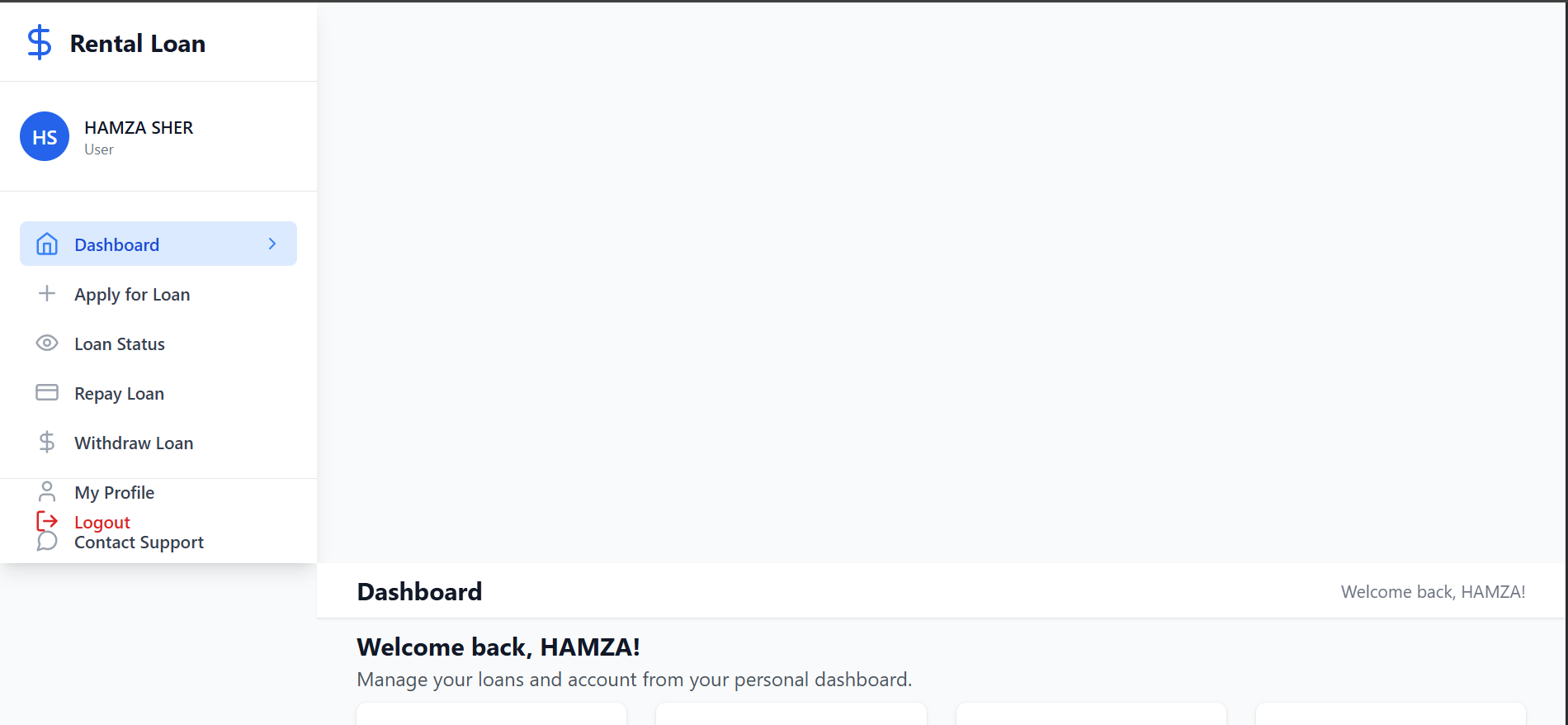The width and height of the screenshot is (1568, 725).
Task: Select Repay Loan in the sidebar
Action: [158, 393]
